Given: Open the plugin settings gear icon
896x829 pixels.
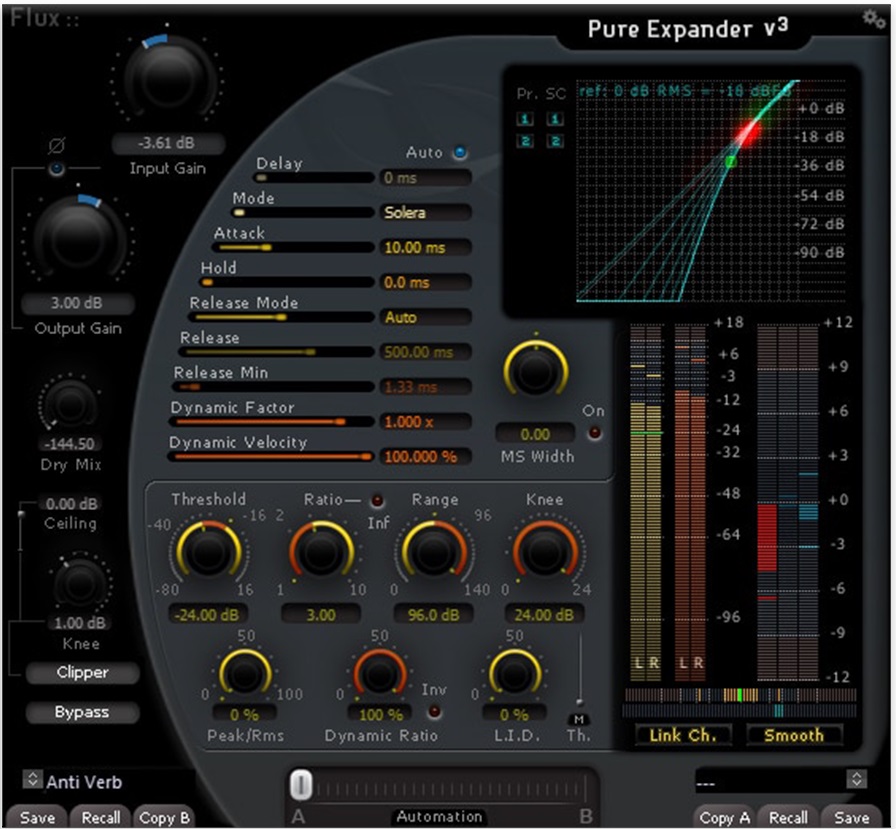Looking at the screenshot, I should click(x=869, y=17).
